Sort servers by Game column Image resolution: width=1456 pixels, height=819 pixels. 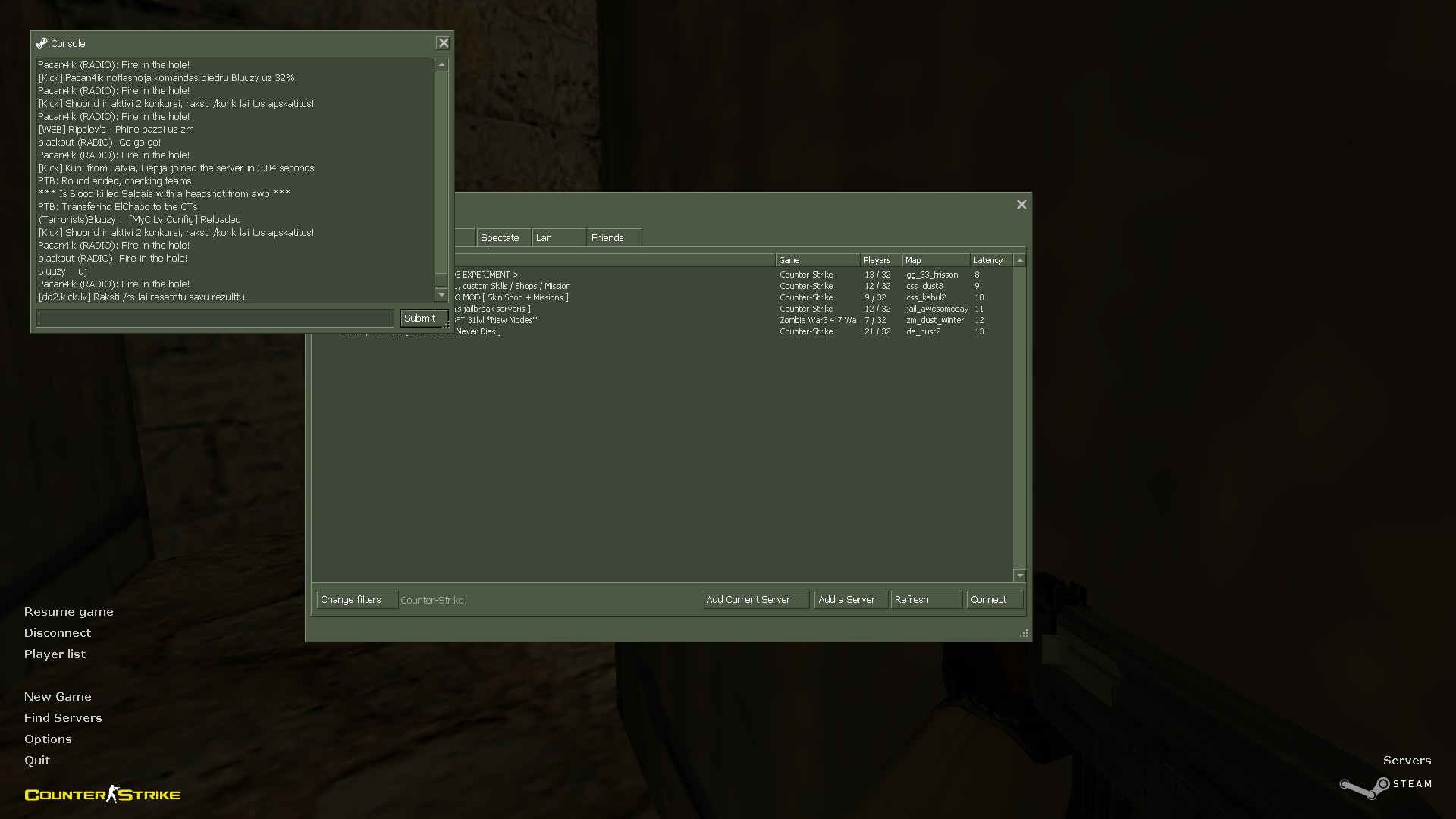(817, 260)
